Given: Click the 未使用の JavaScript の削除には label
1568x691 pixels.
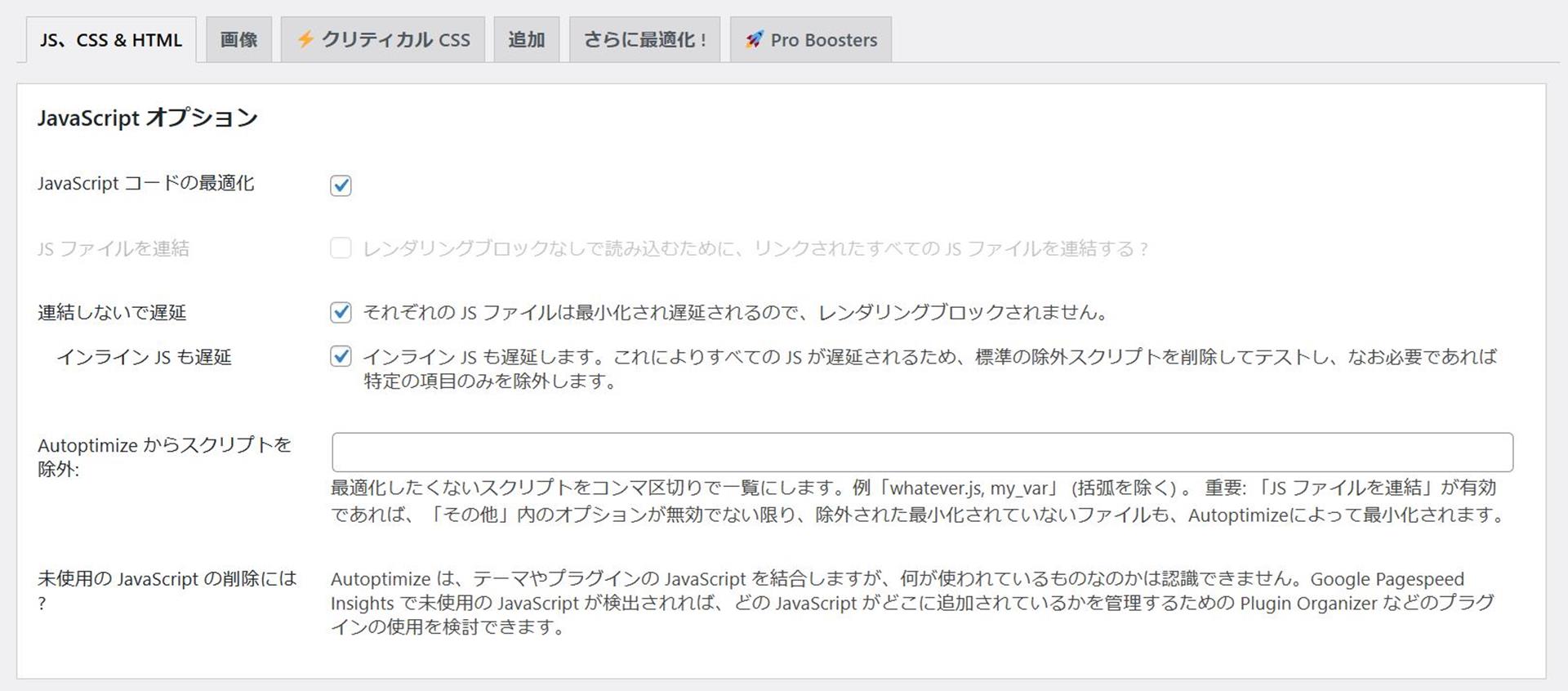Looking at the screenshot, I should [x=167, y=591].
